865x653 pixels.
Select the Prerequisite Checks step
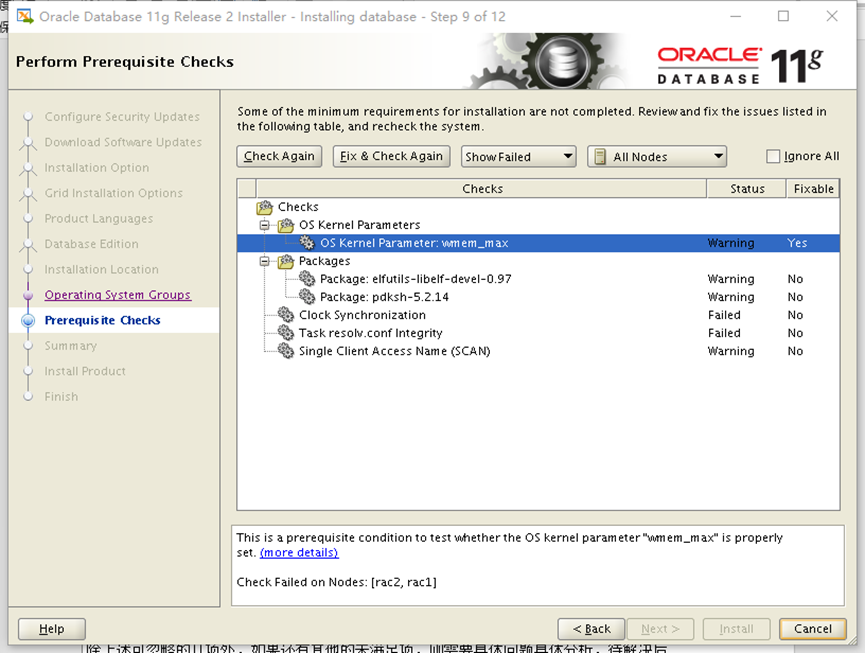pyautogui.click(x=103, y=320)
